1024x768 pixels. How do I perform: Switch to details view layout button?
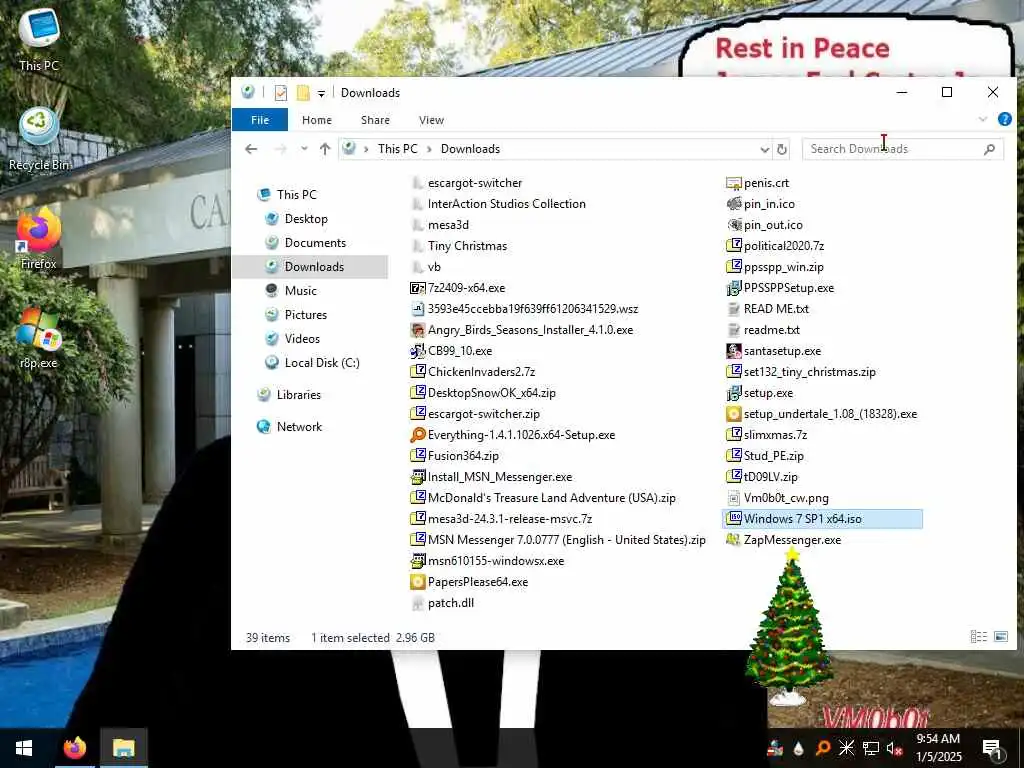(x=978, y=637)
